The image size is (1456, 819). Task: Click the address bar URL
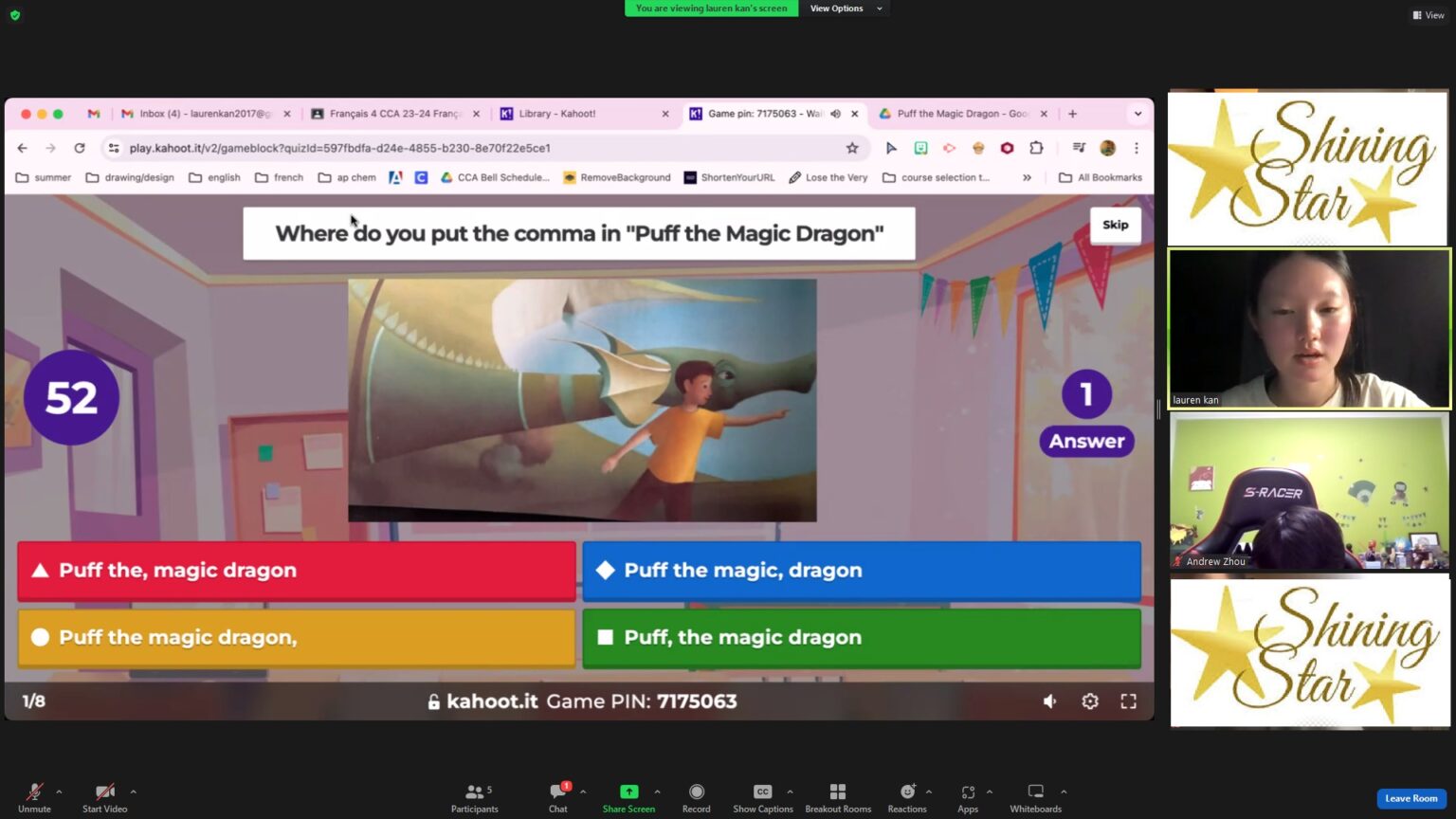(340, 148)
